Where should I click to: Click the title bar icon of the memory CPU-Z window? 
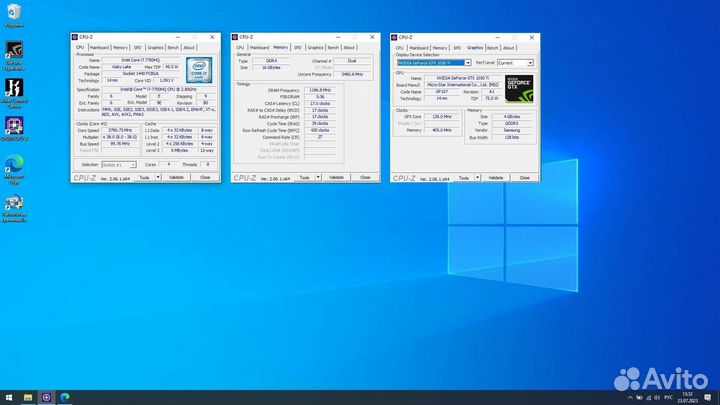tap(235, 37)
